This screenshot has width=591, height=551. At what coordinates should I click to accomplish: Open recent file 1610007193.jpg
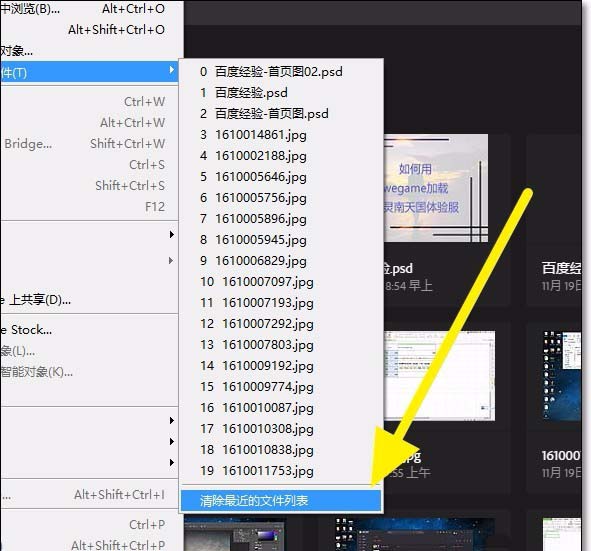281,303
